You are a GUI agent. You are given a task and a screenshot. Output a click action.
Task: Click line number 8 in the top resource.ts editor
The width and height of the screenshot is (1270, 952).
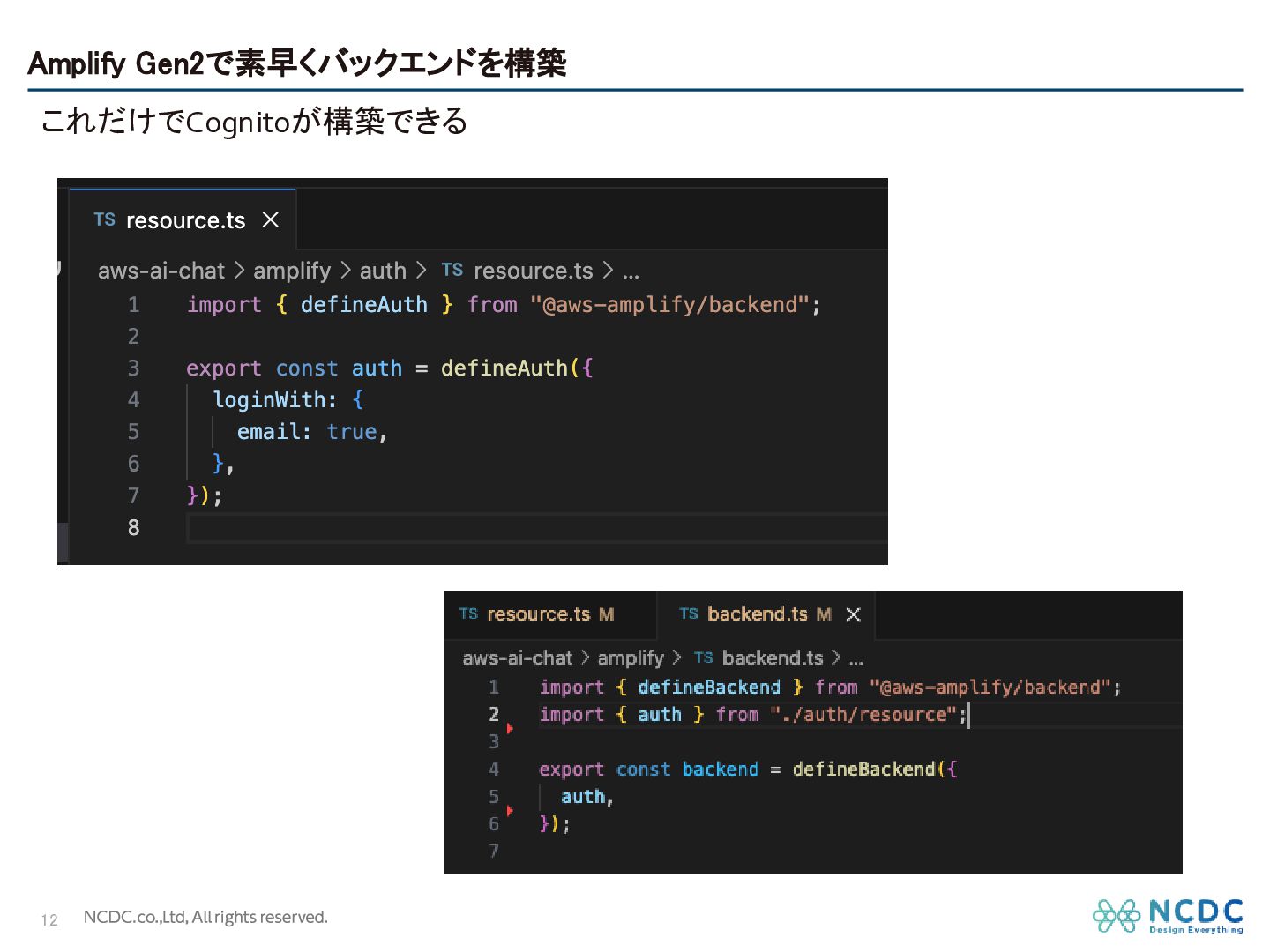133,527
